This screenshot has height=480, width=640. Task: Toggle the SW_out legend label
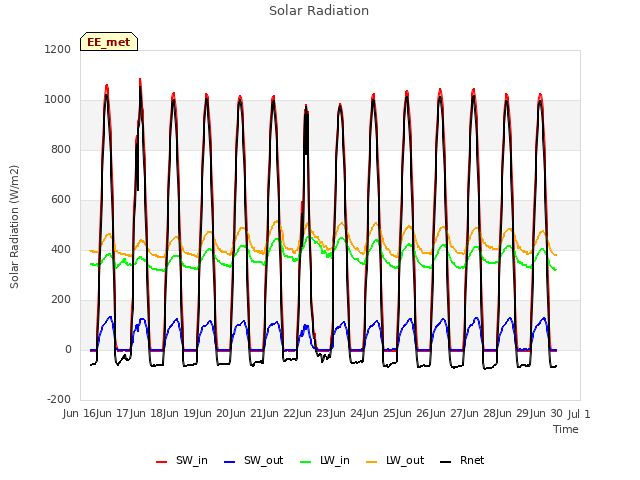point(264,460)
